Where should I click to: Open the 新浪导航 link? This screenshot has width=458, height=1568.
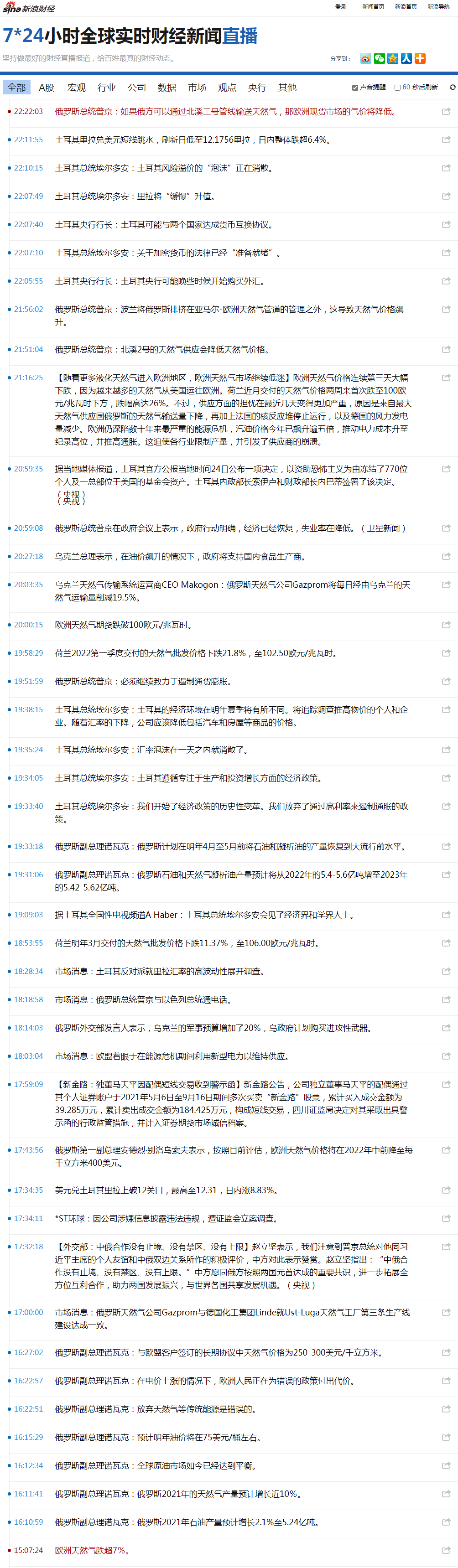[x=438, y=7]
